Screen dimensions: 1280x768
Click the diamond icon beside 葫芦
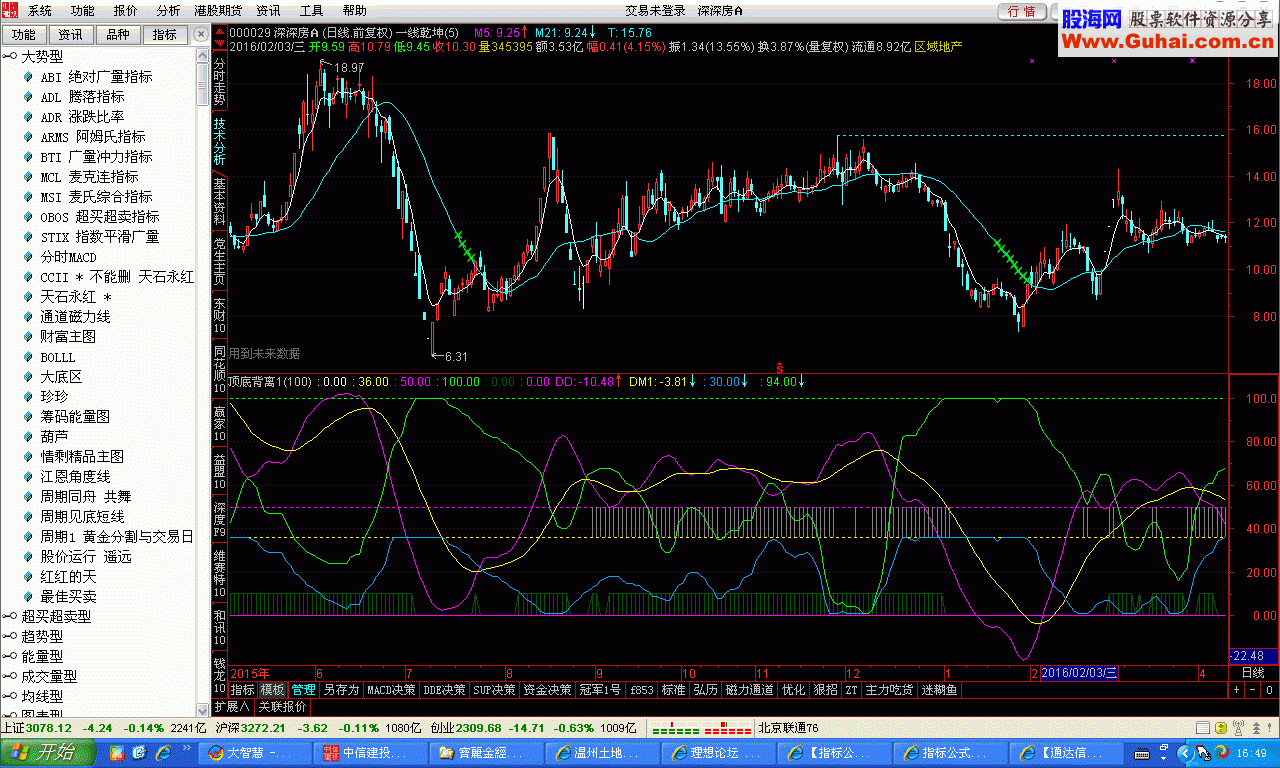click(x=28, y=437)
